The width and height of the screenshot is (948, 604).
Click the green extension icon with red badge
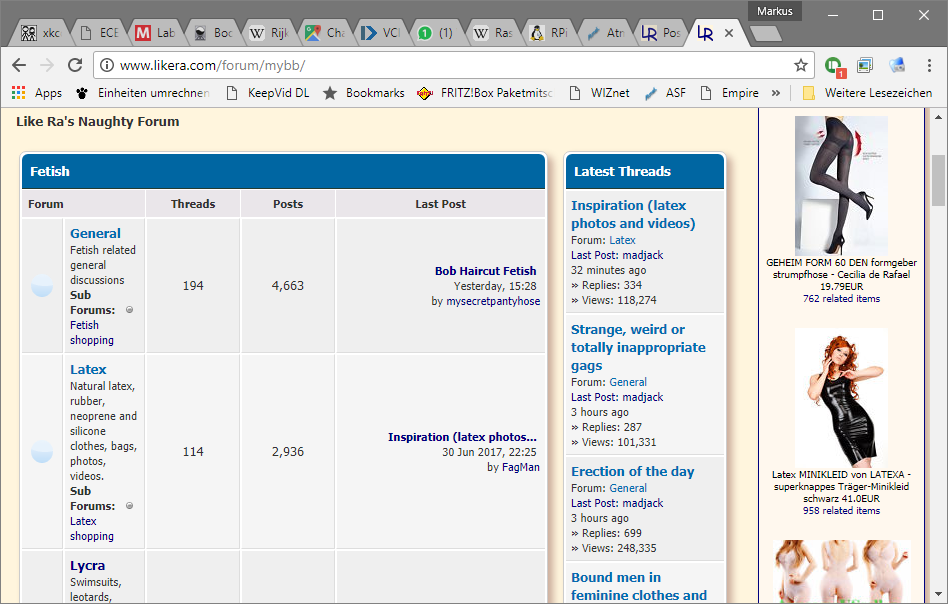833,66
